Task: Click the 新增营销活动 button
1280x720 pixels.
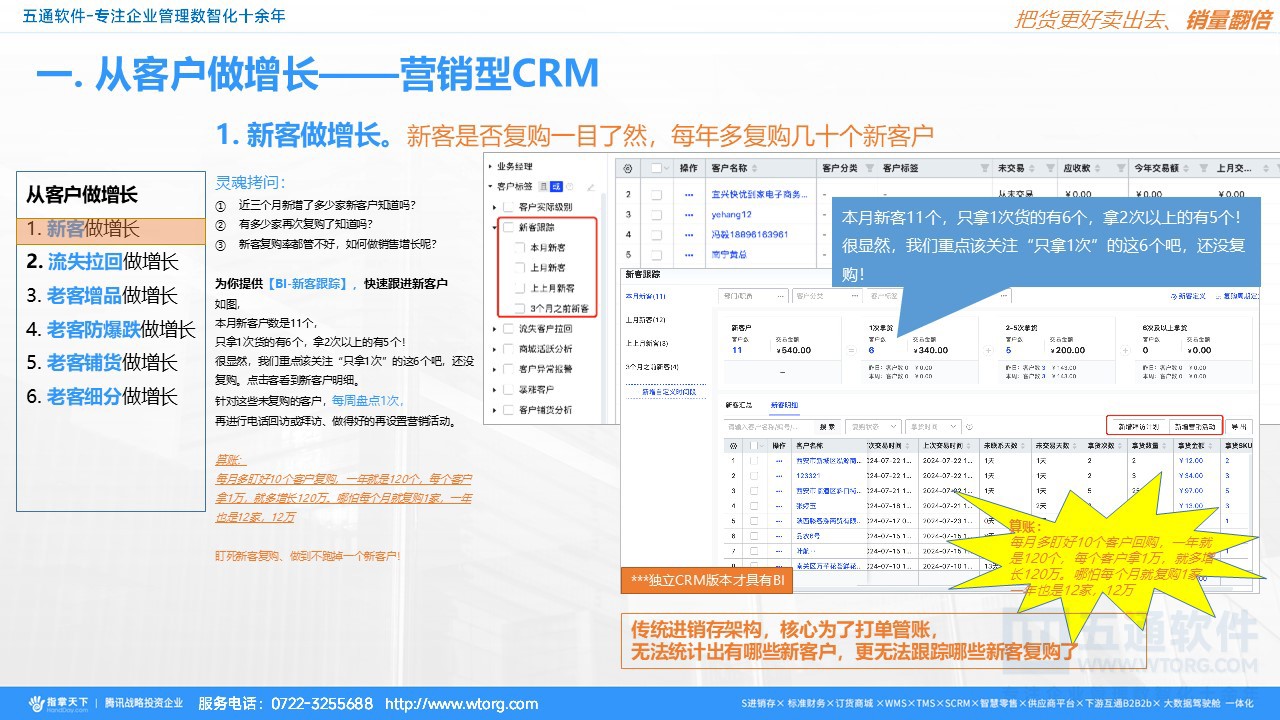Action: tap(1196, 427)
